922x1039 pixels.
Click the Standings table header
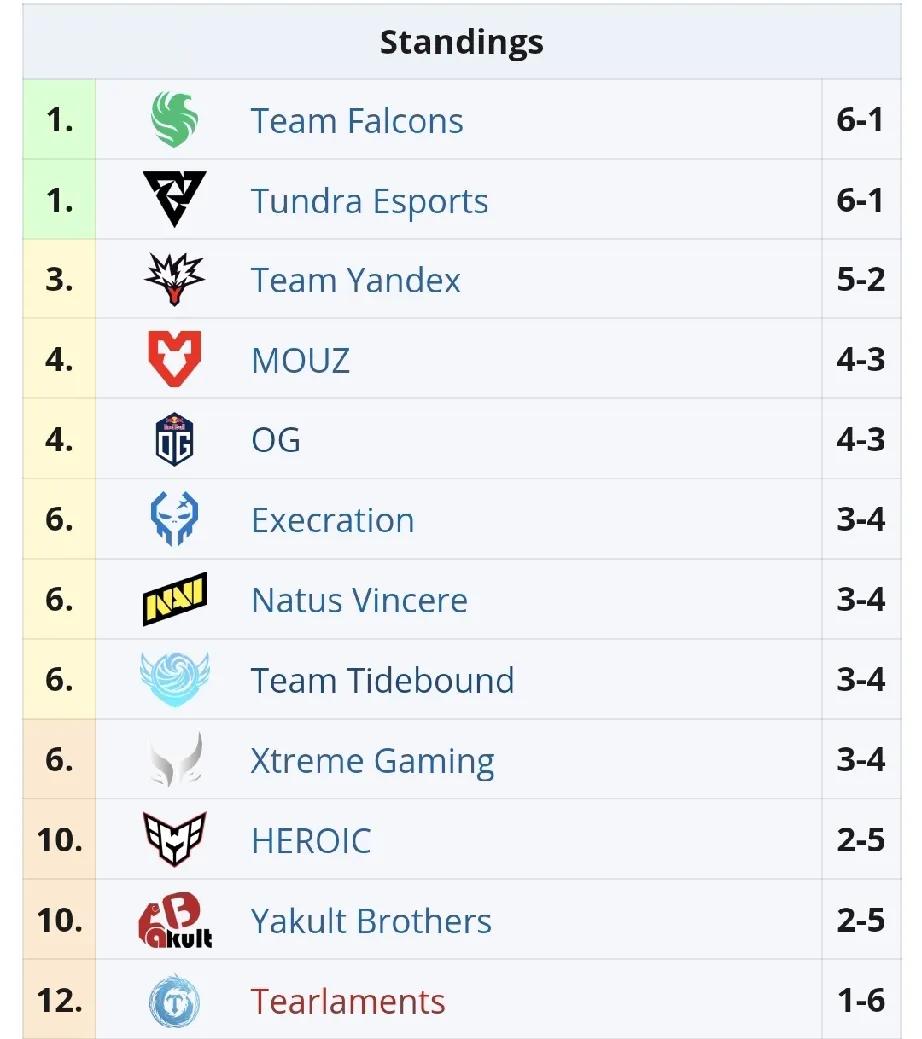pos(461,43)
